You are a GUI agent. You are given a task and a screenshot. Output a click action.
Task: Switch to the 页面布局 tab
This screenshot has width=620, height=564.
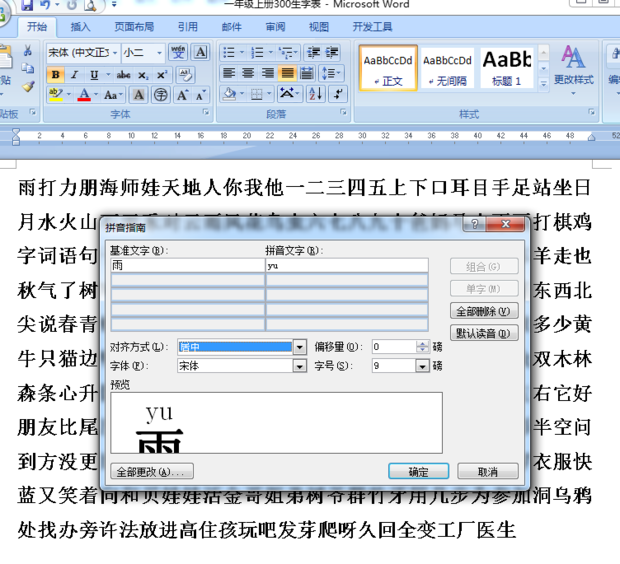[x=134, y=26]
